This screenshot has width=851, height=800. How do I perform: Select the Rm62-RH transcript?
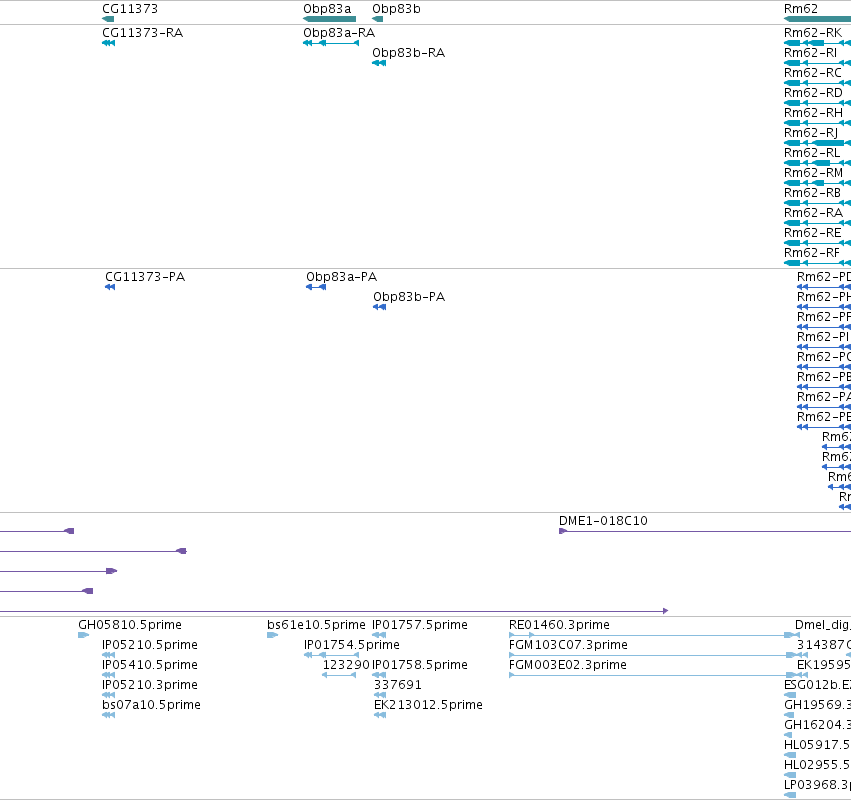pos(817,123)
